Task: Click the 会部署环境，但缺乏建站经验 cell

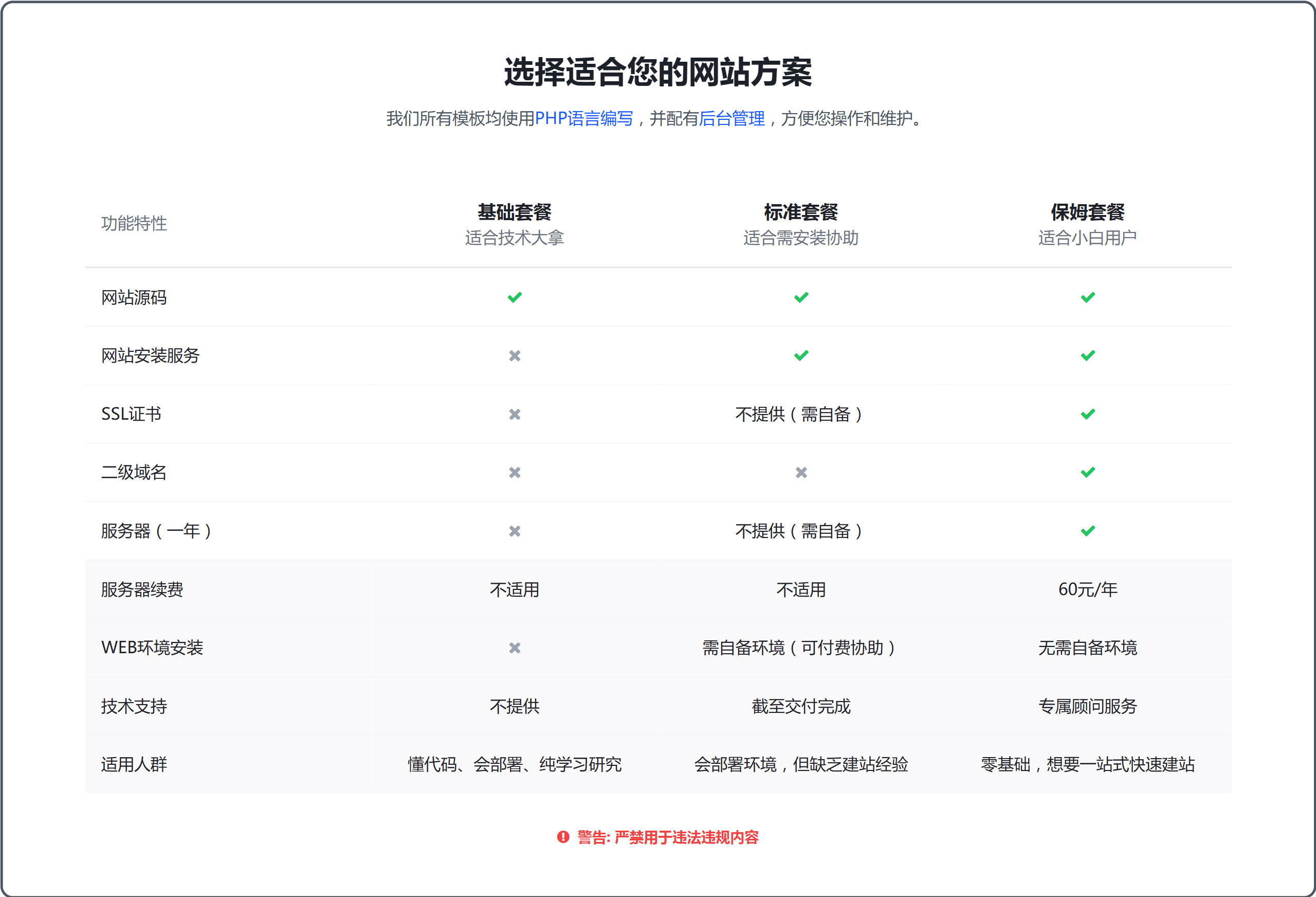Action: (801, 764)
